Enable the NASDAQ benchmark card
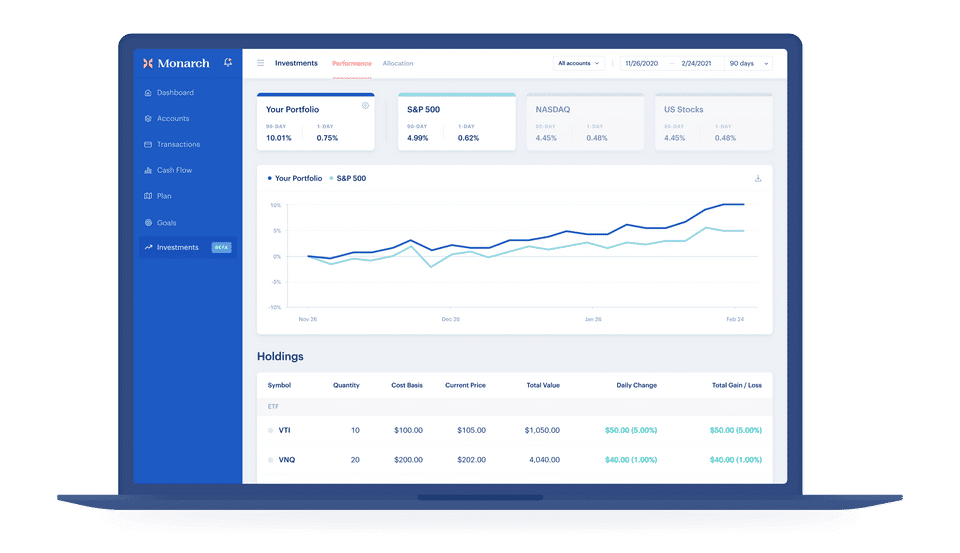The height and width of the screenshot is (553, 960). [585, 122]
